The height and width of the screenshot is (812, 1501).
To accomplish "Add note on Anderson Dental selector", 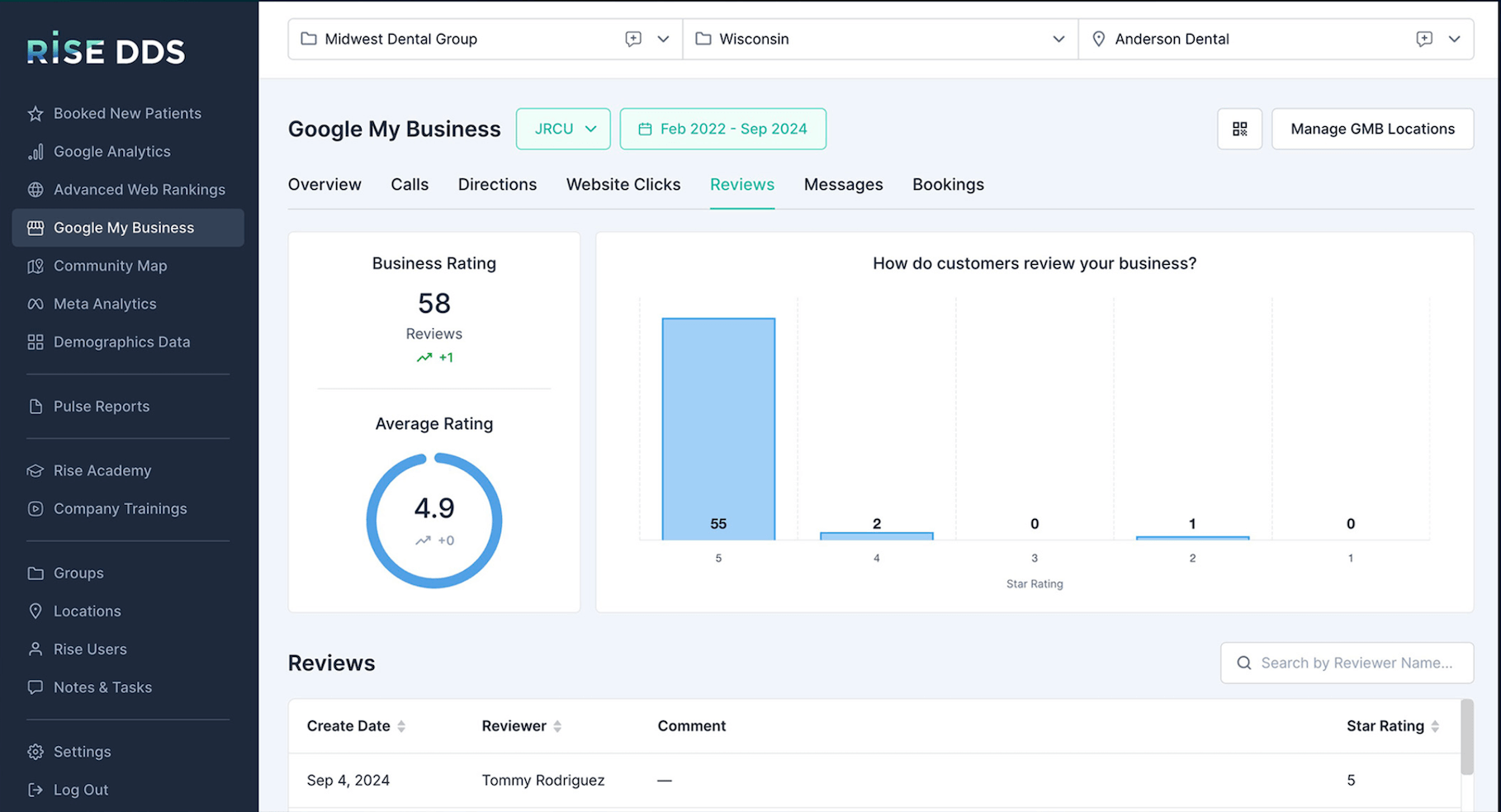I will tap(1424, 39).
